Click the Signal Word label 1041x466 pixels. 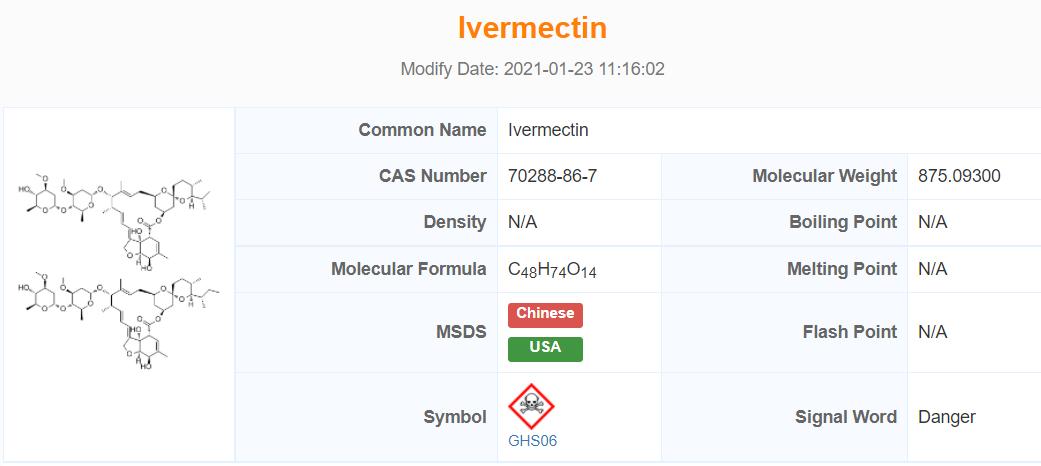click(845, 417)
